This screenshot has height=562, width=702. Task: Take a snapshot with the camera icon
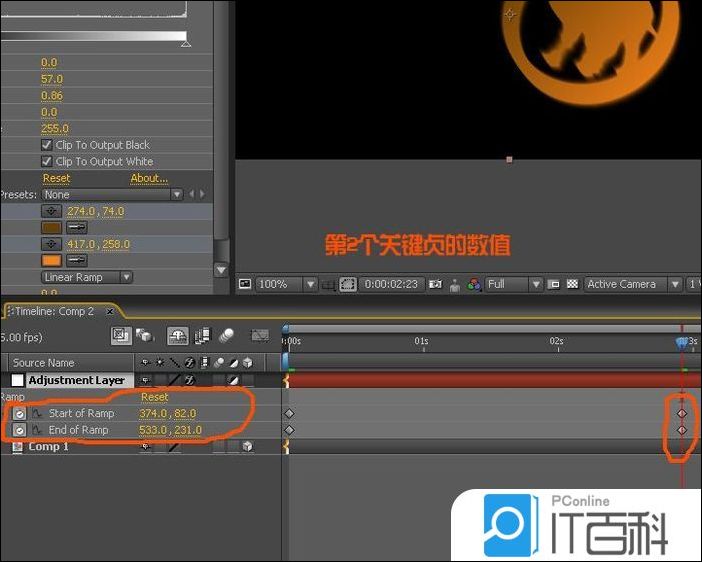[x=435, y=284]
